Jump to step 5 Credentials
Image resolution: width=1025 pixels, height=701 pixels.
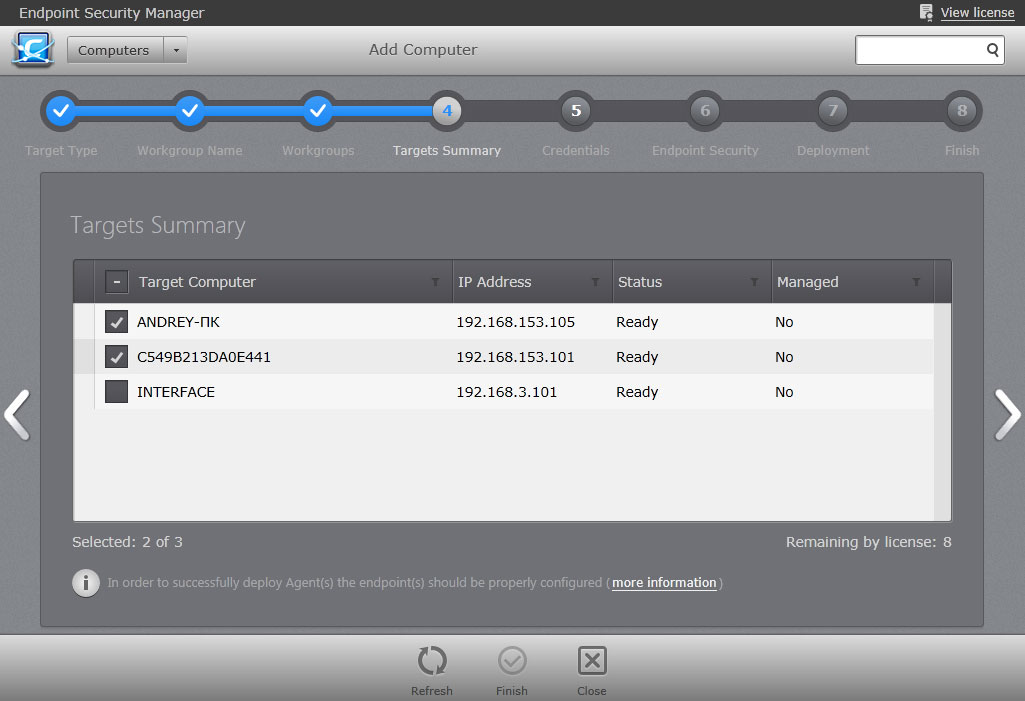pos(576,111)
